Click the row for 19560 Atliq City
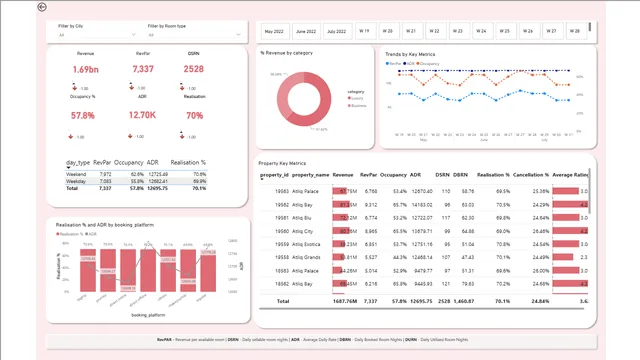 click(x=423, y=231)
